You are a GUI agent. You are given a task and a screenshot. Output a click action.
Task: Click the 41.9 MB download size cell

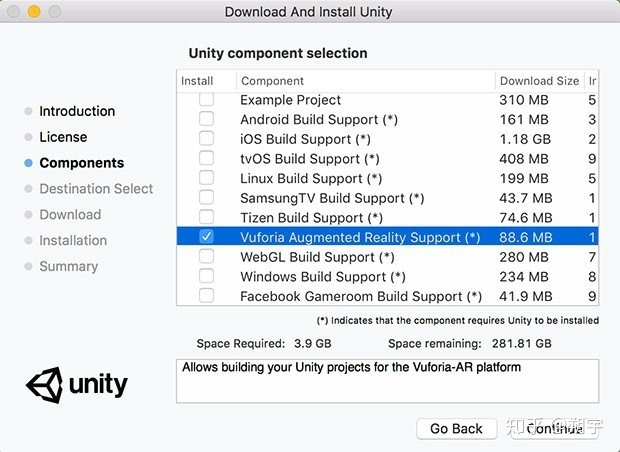tap(525, 296)
